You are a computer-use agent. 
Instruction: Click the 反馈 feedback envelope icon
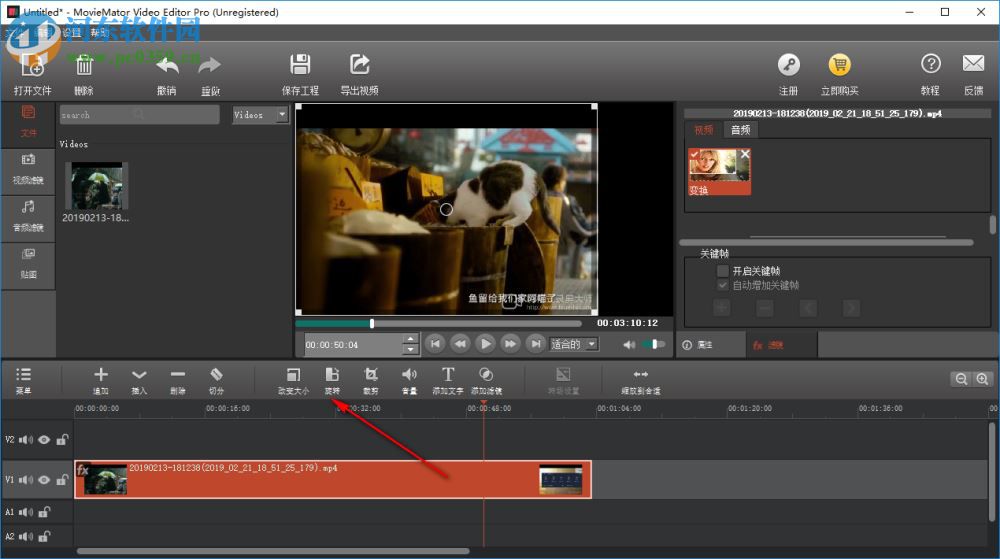pyautogui.click(x=973, y=64)
